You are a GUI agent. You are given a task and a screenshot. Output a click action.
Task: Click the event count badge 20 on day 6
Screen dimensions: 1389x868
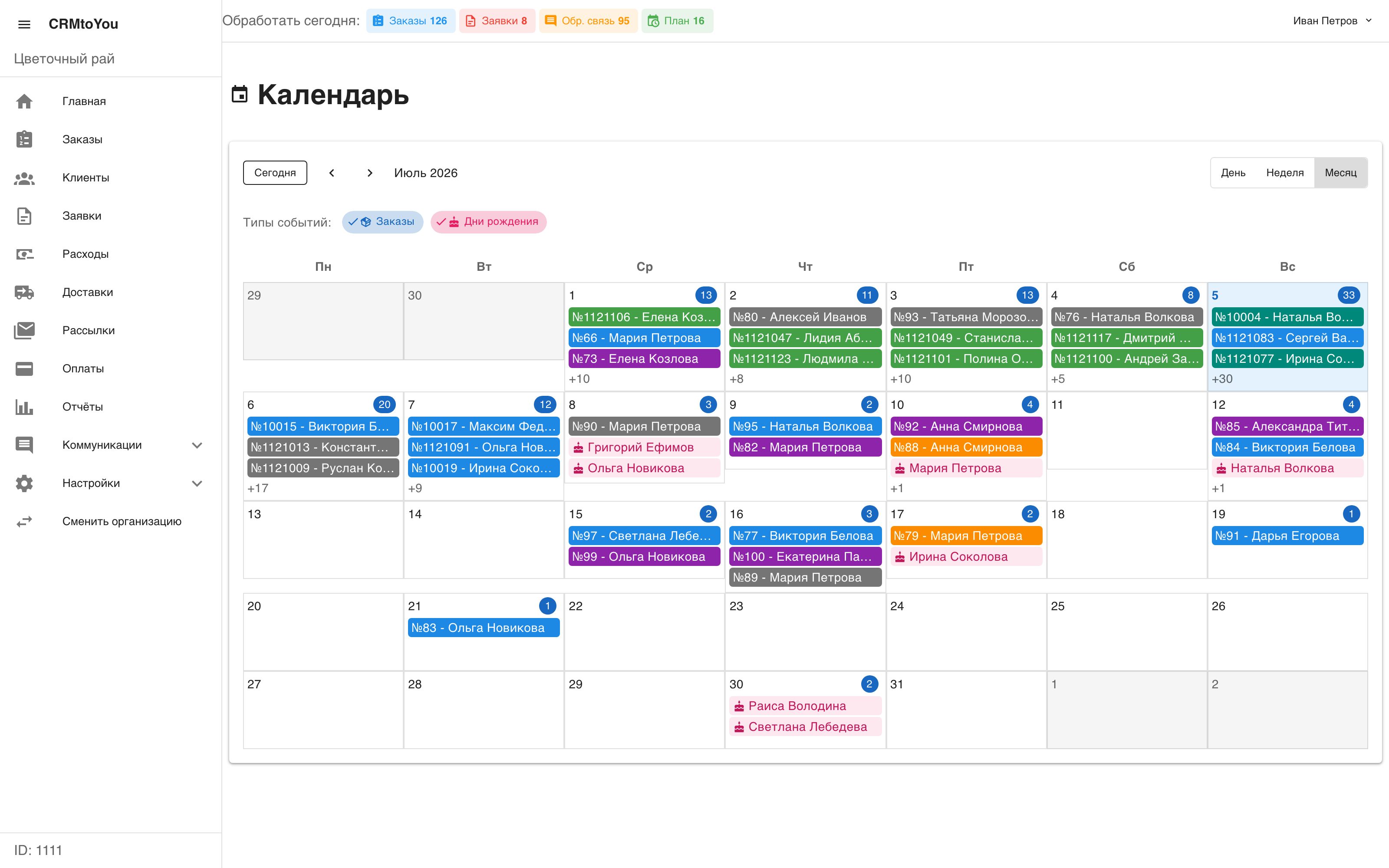click(385, 405)
